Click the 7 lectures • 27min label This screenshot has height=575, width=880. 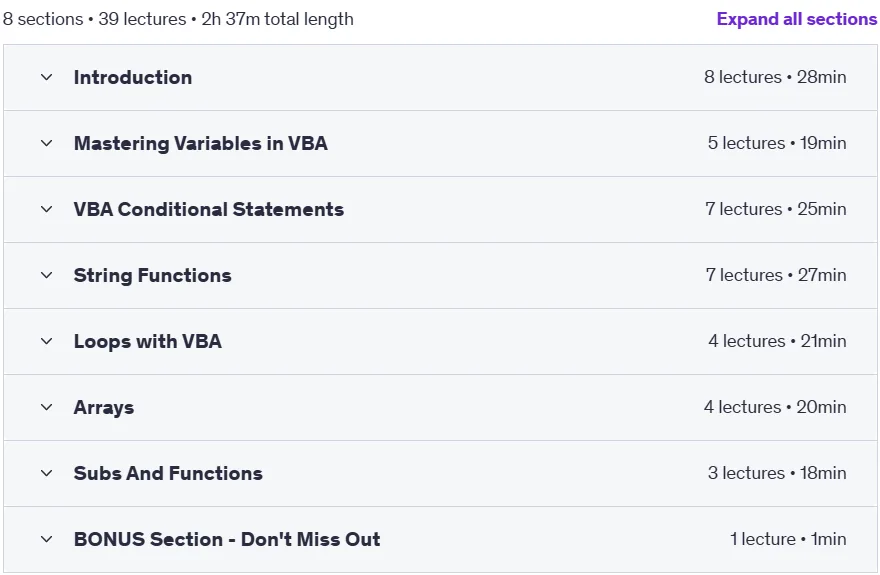pyautogui.click(x=776, y=275)
